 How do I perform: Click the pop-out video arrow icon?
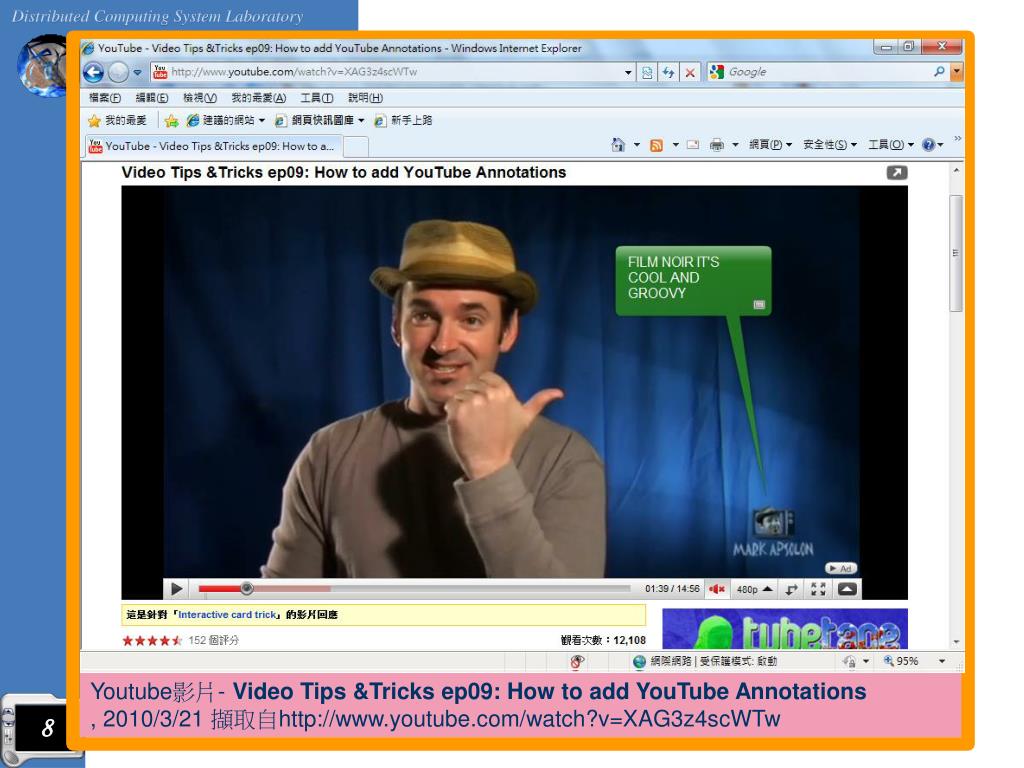coord(897,172)
